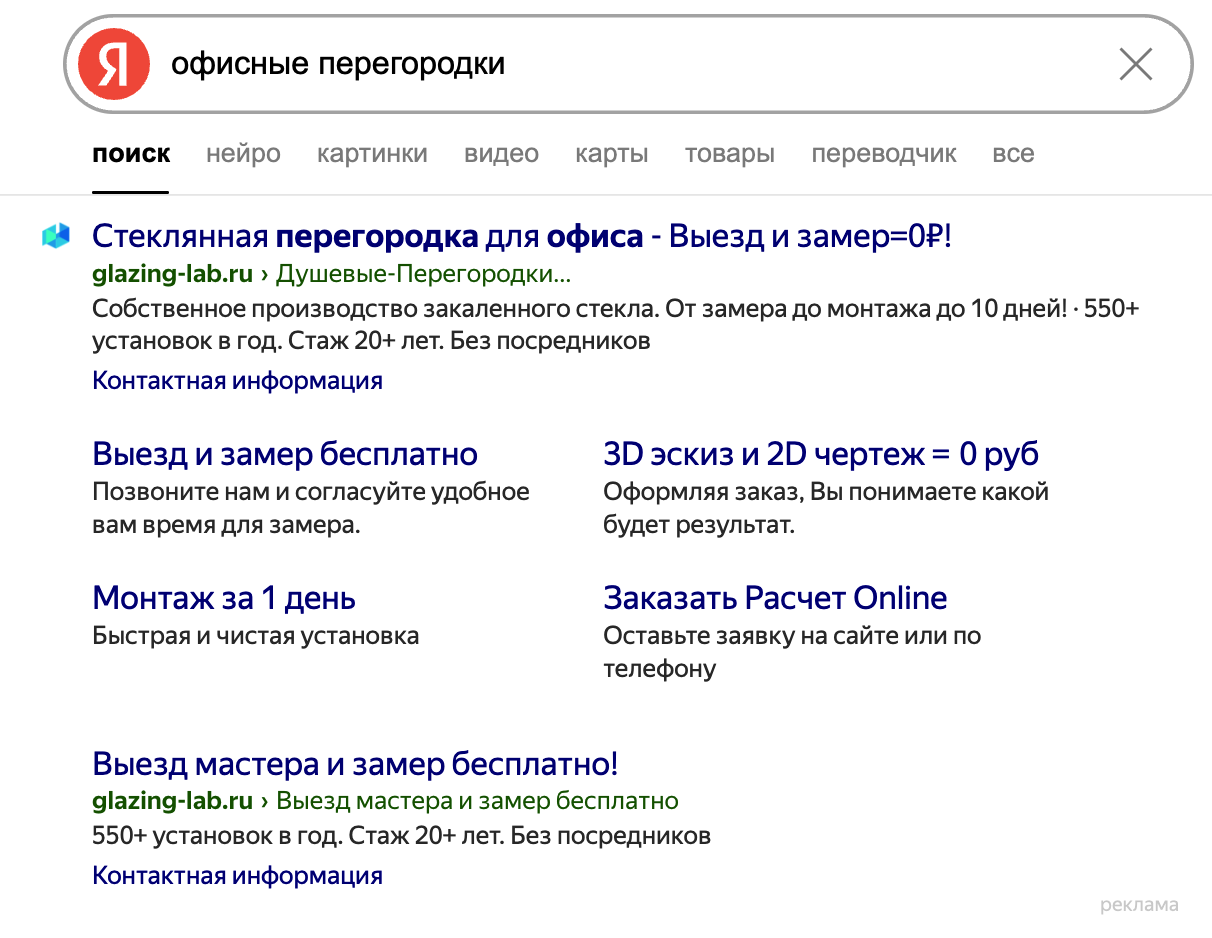The width and height of the screenshot is (1212, 938).
Task: Open the Выезд и замер бесплатно sitelink
Action: (285, 454)
